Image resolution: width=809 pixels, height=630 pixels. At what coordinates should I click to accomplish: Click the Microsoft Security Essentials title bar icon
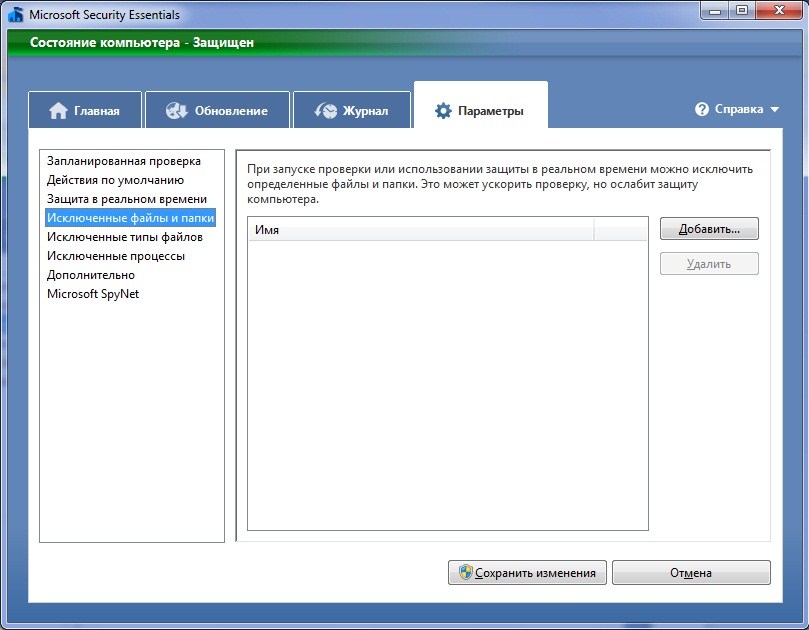[16, 14]
